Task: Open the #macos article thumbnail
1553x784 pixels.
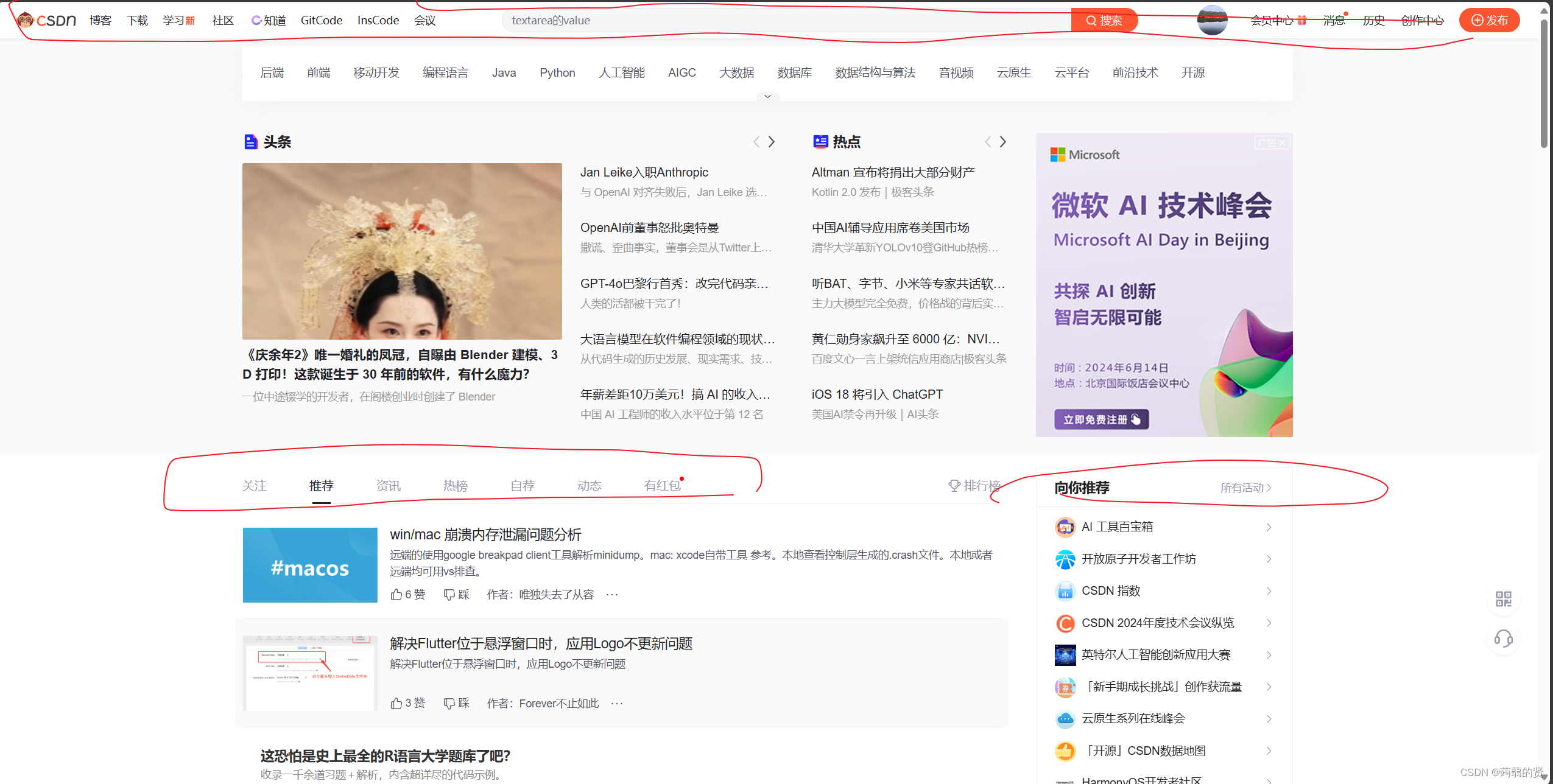Action: [309, 565]
